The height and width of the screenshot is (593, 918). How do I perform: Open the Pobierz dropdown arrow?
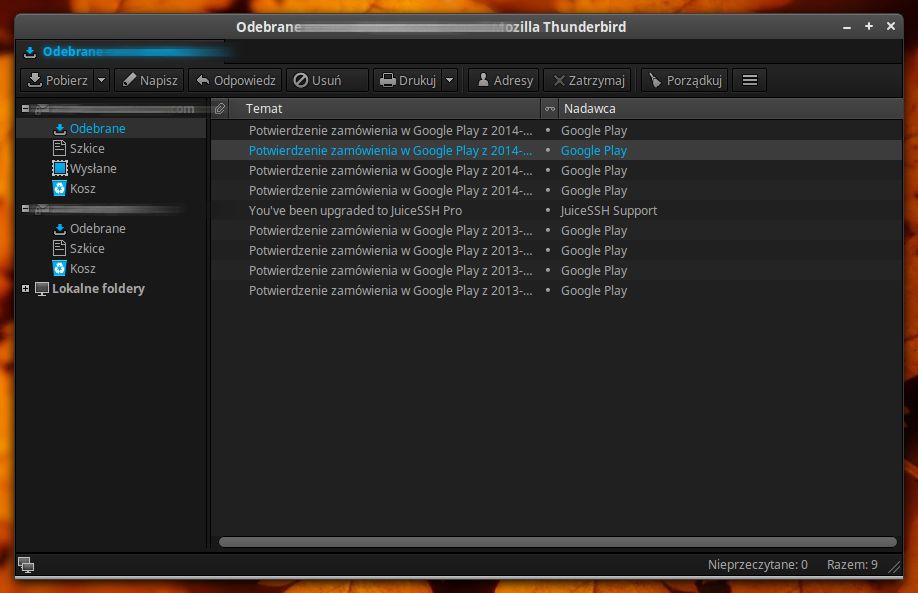pos(101,80)
